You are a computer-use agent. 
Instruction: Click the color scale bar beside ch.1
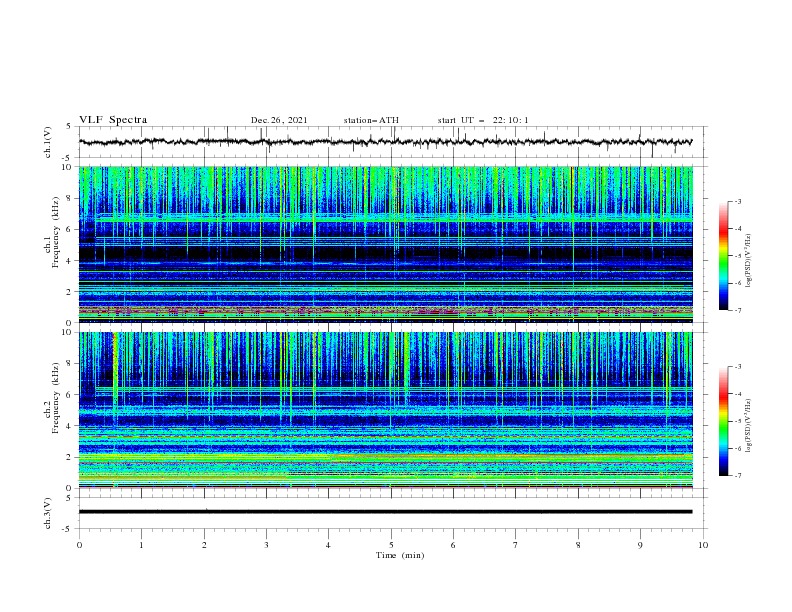723,256
